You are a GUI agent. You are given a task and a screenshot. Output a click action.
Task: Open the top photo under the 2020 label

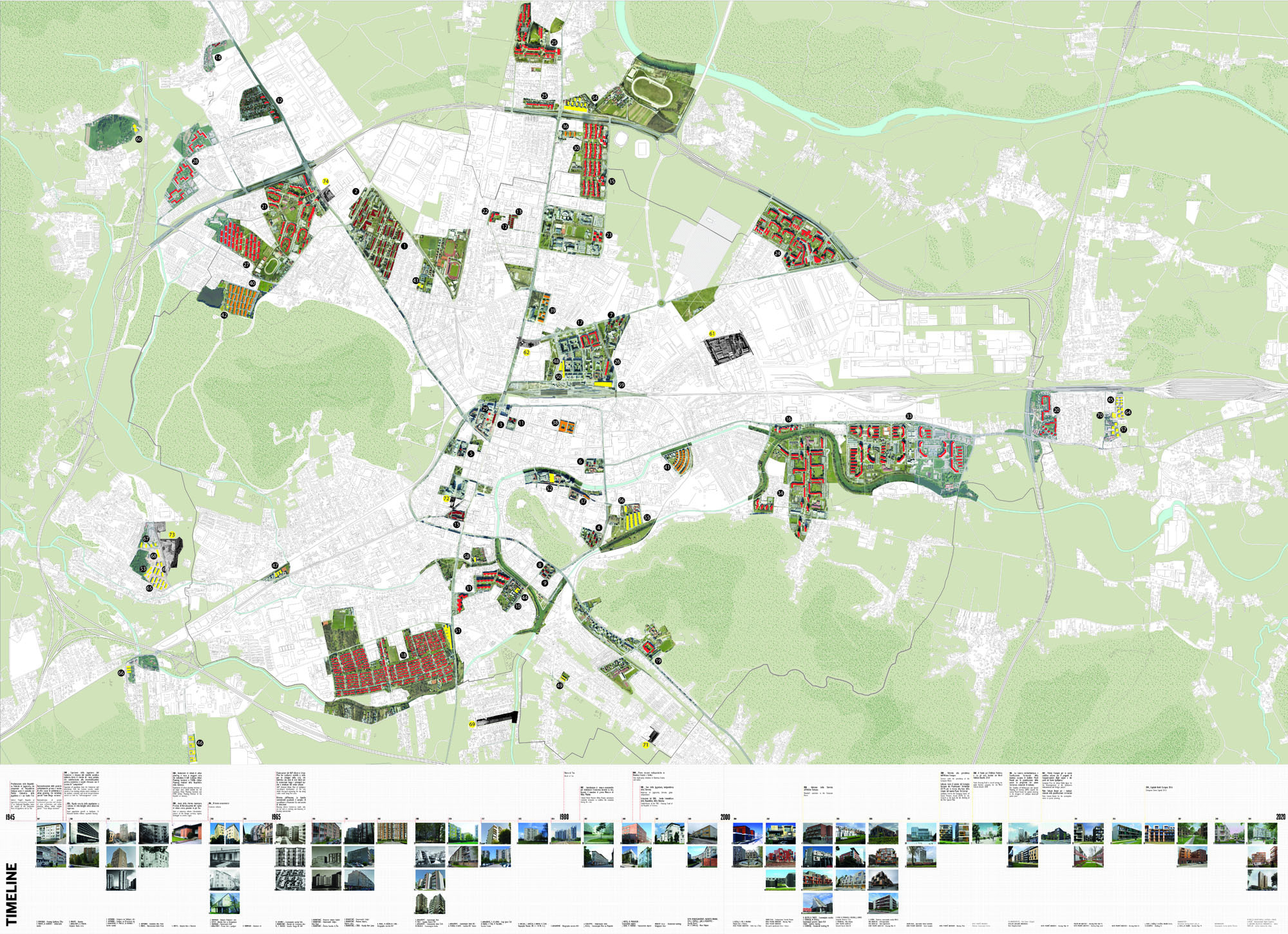point(1262,833)
